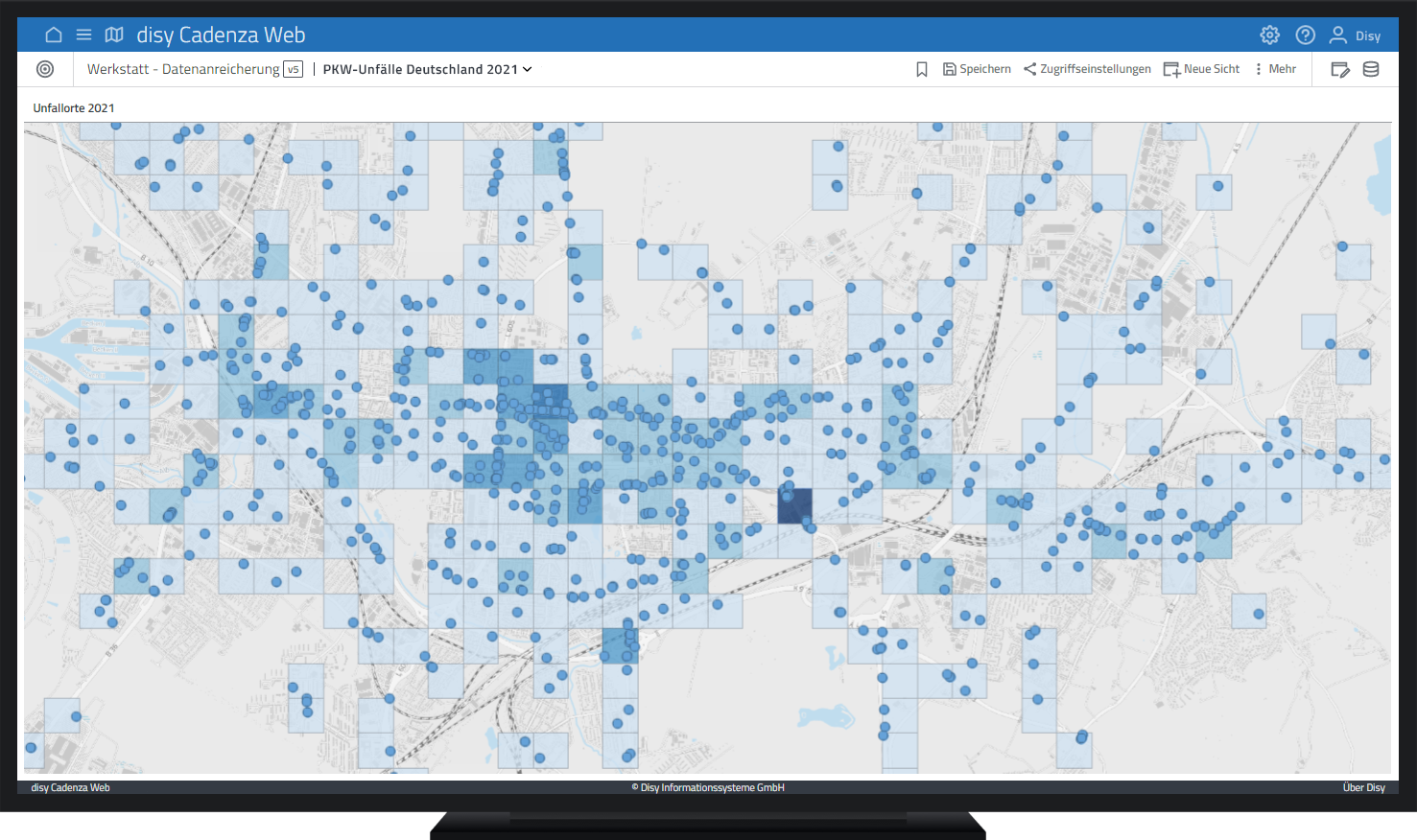Viewport: 1417px width, 840px height.
Task: Open the edit view designer icon
Action: (1340, 69)
